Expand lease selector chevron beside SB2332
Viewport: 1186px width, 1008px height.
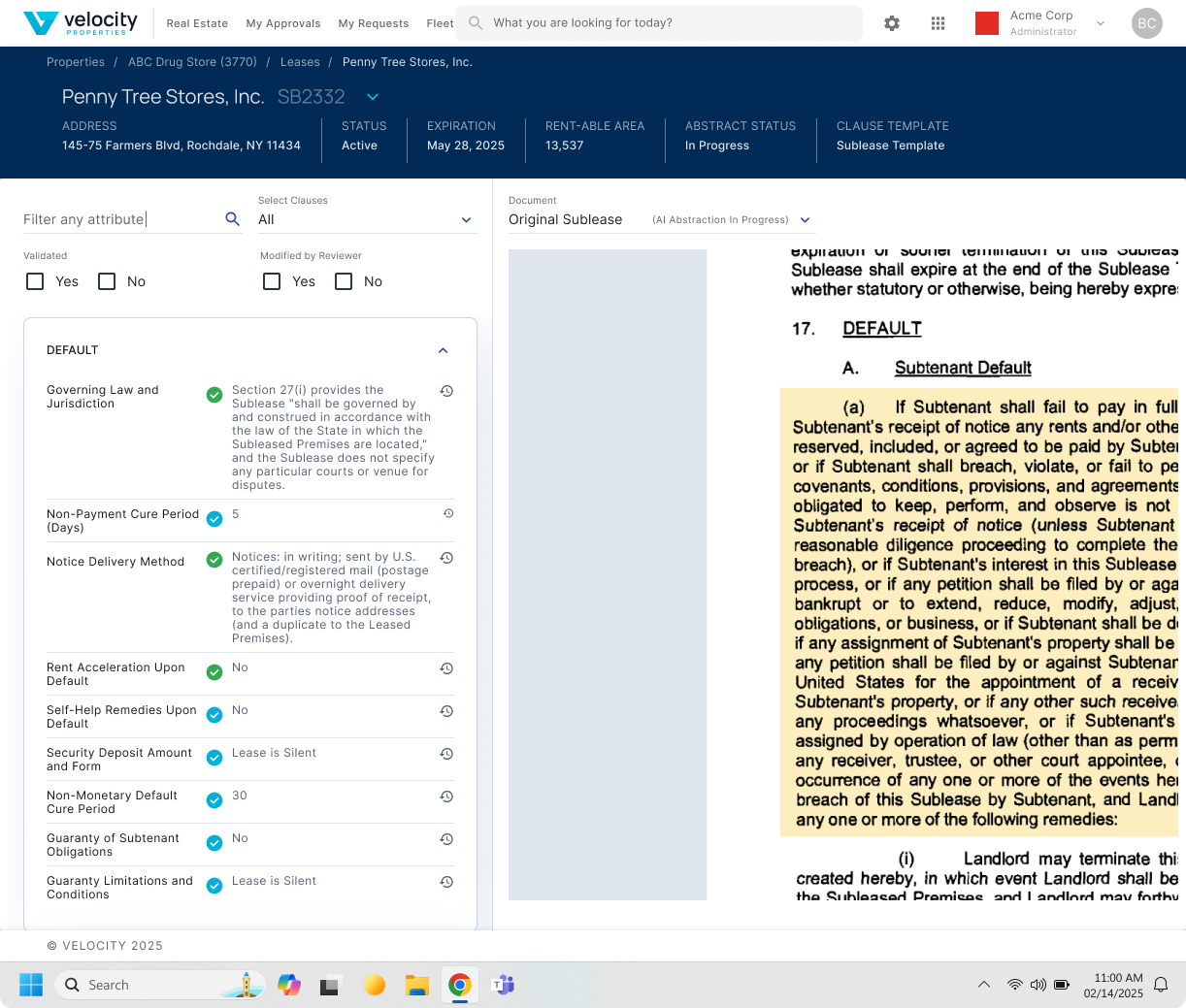click(373, 97)
